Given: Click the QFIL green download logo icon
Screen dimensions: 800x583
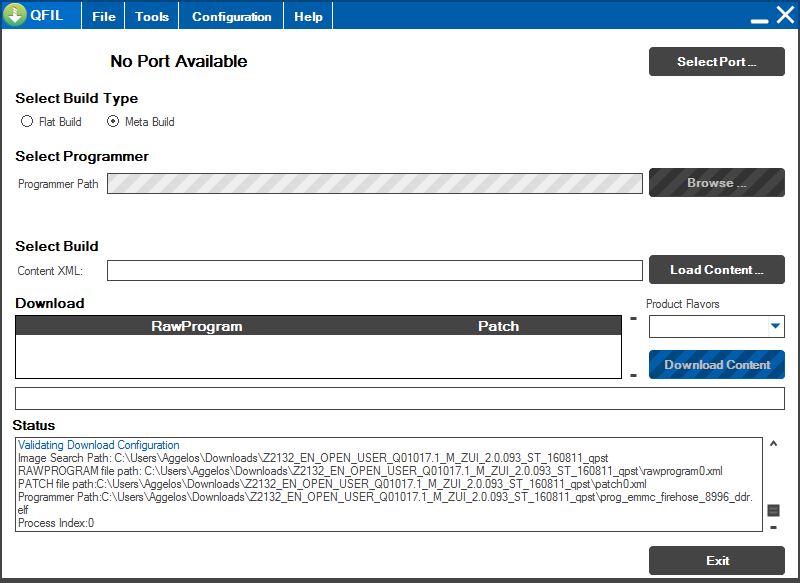Looking at the screenshot, I should [15, 14].
